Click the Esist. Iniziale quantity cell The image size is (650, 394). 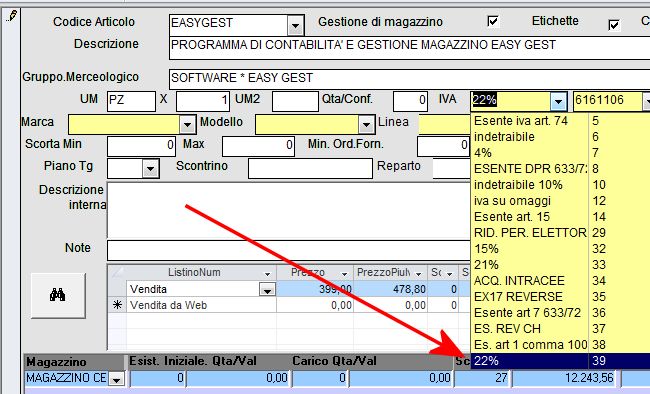[158, 378]
